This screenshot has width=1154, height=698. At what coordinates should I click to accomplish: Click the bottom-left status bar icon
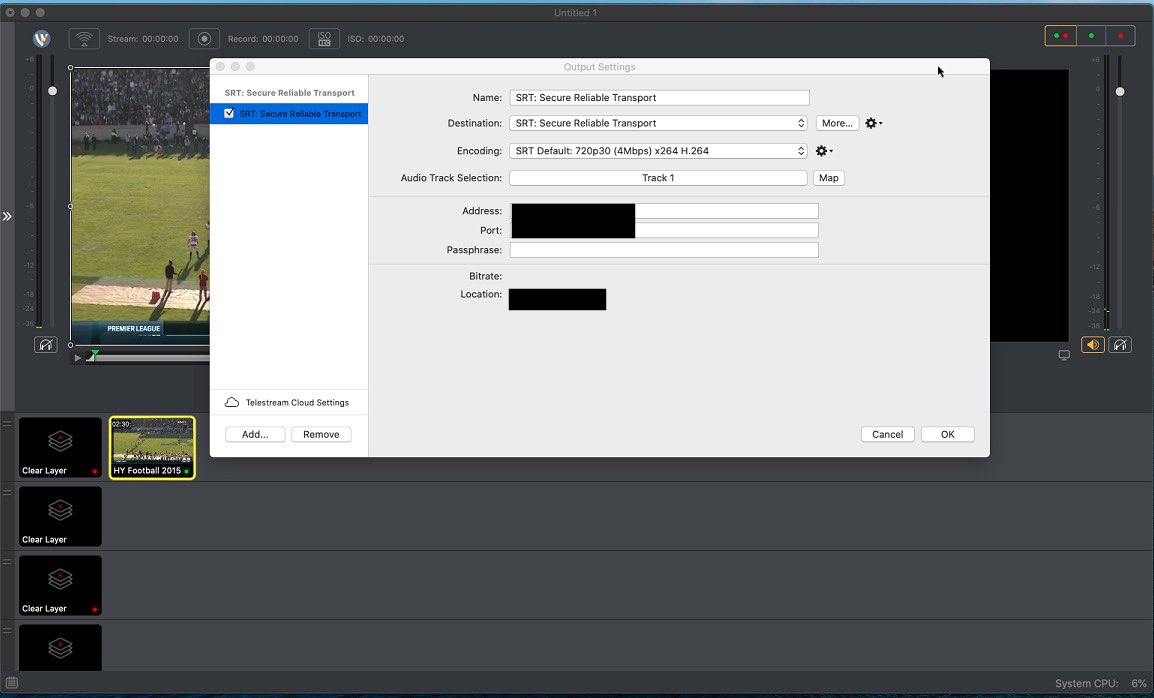pos(12,683)
